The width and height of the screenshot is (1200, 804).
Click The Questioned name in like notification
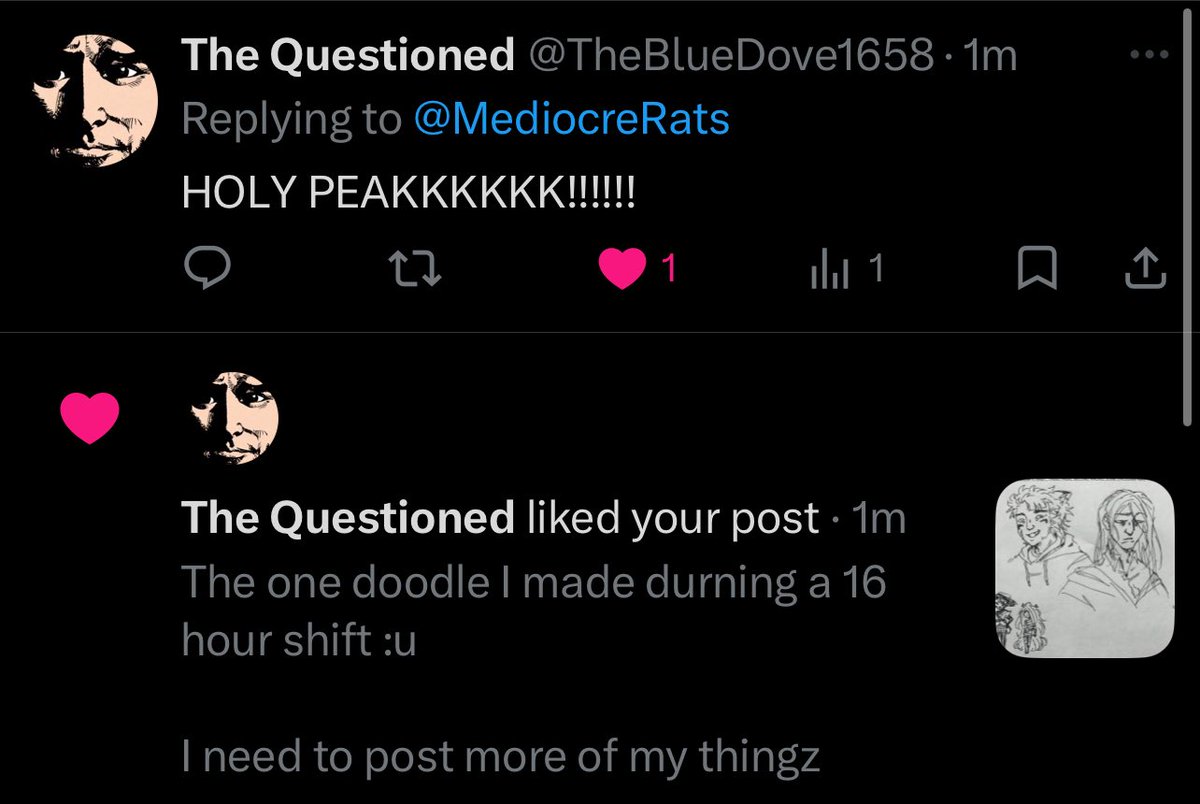pos(348,518)
